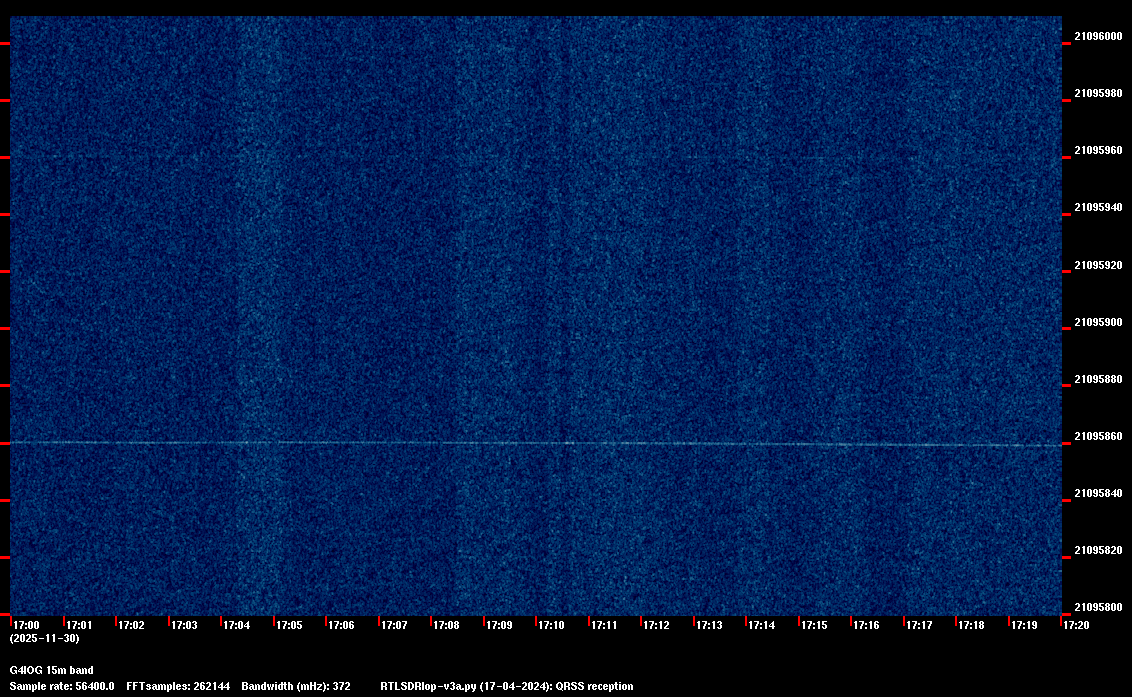Click the 21095800 frequency label
Screen dimensions: 1132x697
[x=1098, y=607]
